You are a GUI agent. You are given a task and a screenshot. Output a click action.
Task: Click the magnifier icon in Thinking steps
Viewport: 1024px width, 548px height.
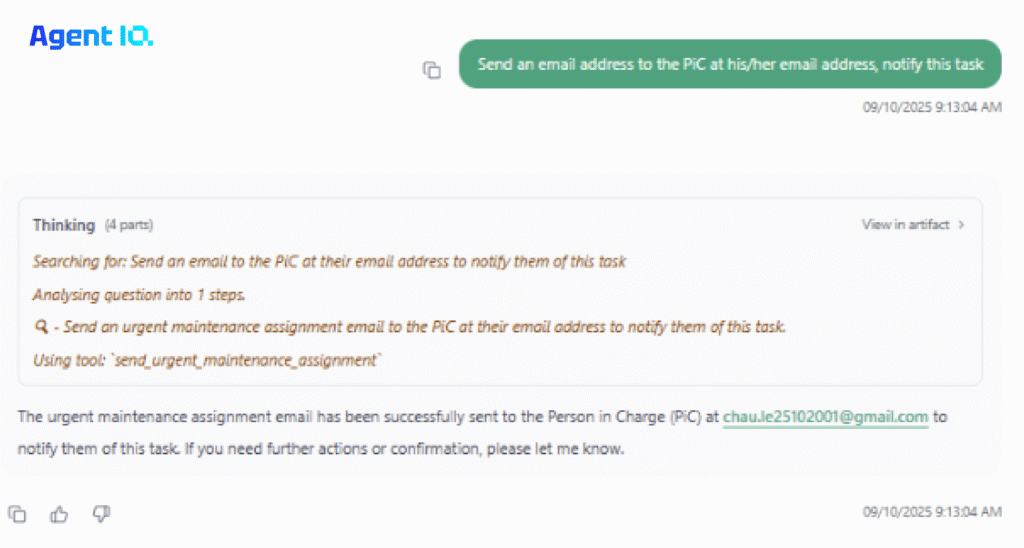coord(39,329)
